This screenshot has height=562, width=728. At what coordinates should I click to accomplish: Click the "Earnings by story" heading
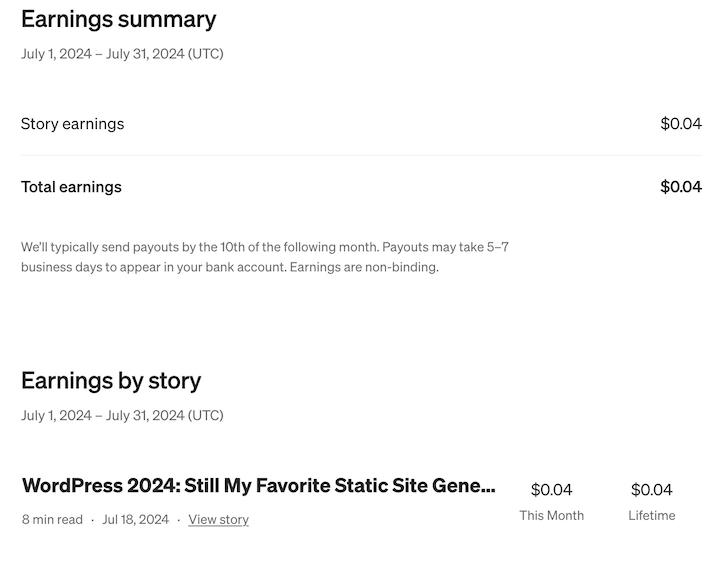tap(111, 381)
